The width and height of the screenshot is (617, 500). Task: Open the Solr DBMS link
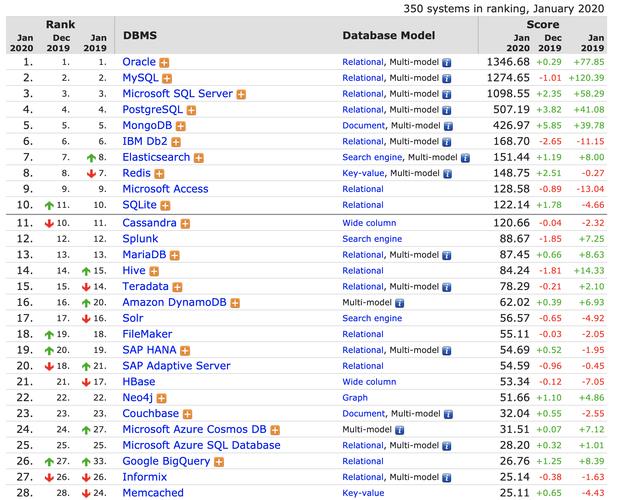click(133, 318)
